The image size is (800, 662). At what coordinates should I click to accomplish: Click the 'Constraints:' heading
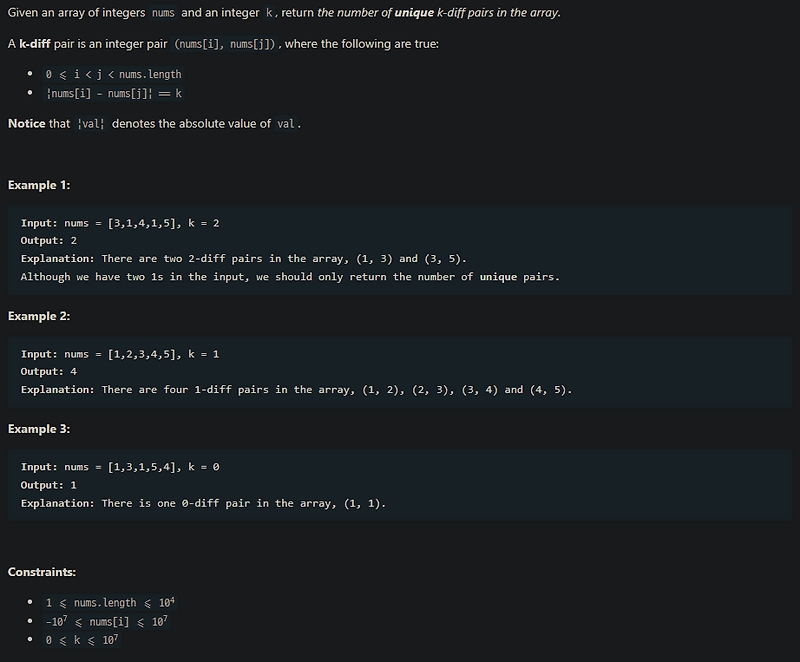point(42,572)
